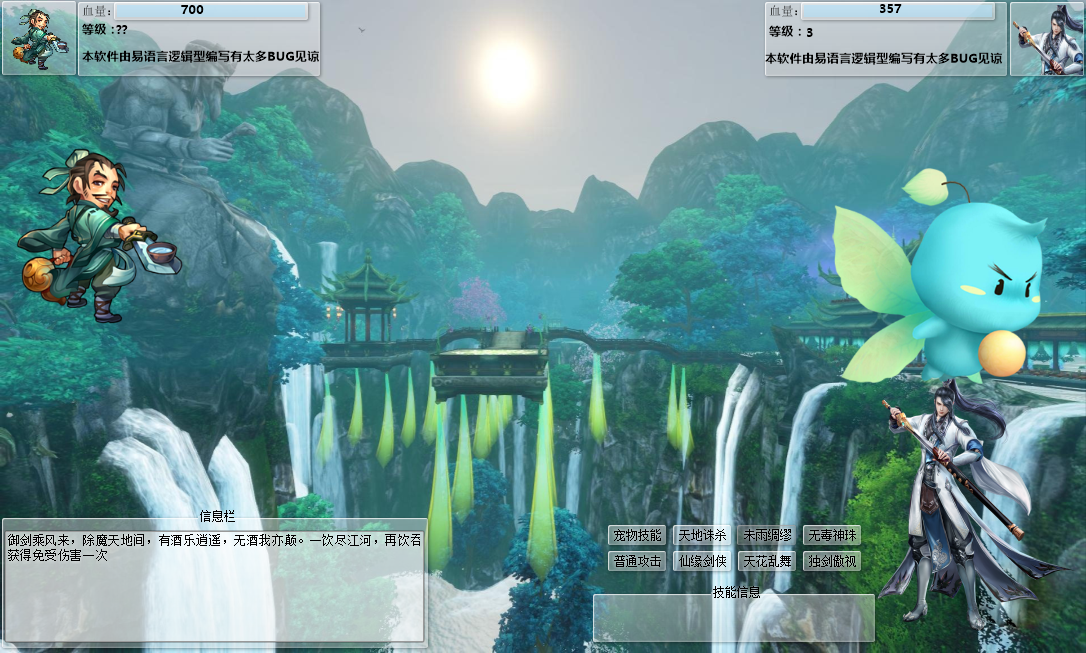Click the enemy health bar showing 700
This screenshot has width=1086, height=653.
211,10
